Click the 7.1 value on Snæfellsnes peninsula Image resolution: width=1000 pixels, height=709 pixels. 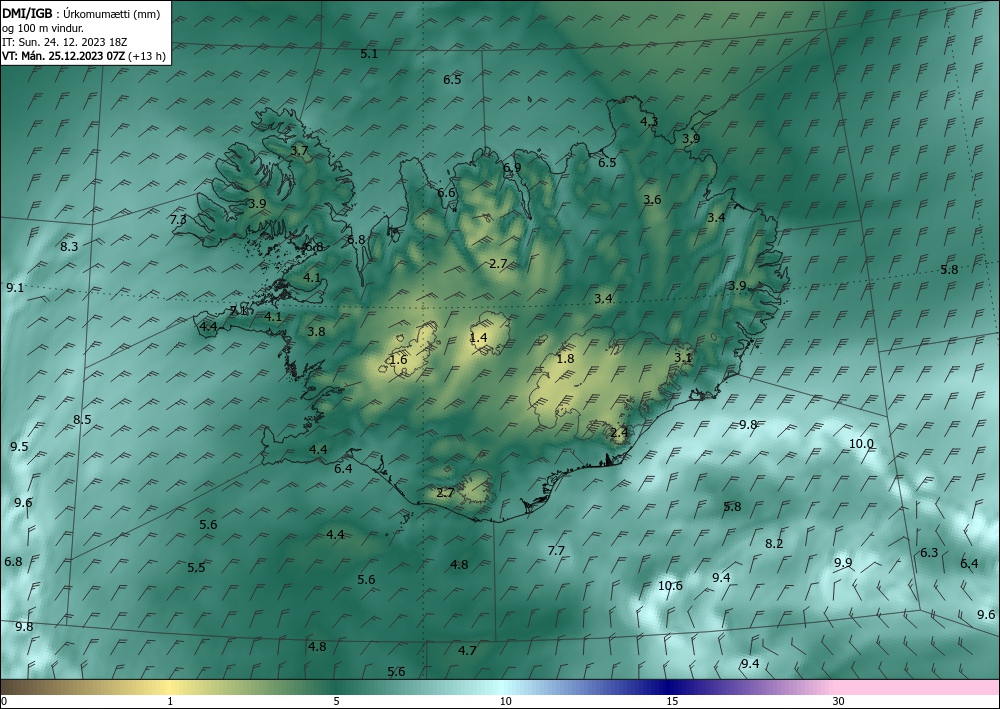239,311
